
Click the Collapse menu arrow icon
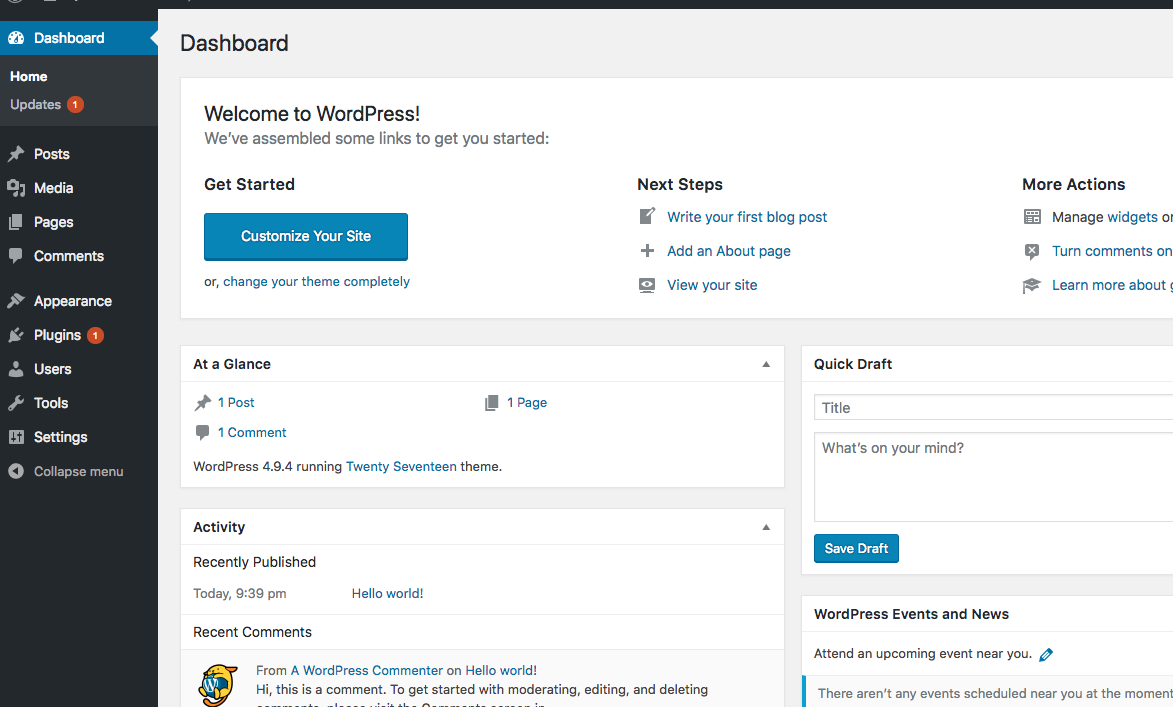16,471
